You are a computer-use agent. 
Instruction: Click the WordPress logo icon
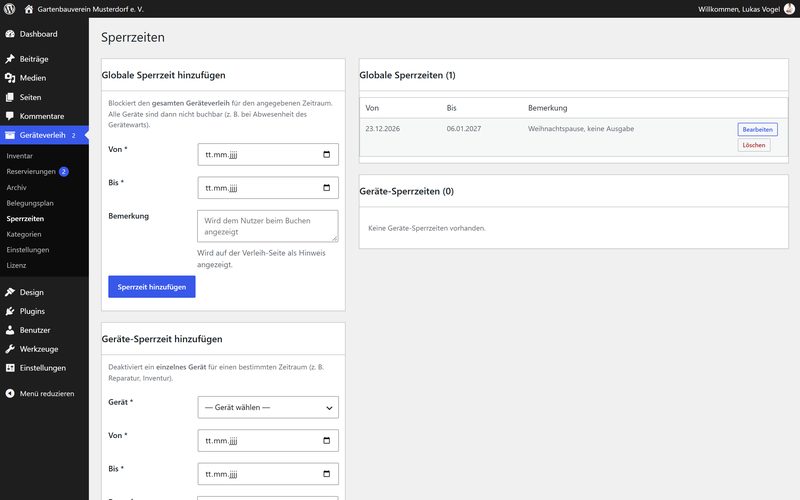[x=10, y=9]
